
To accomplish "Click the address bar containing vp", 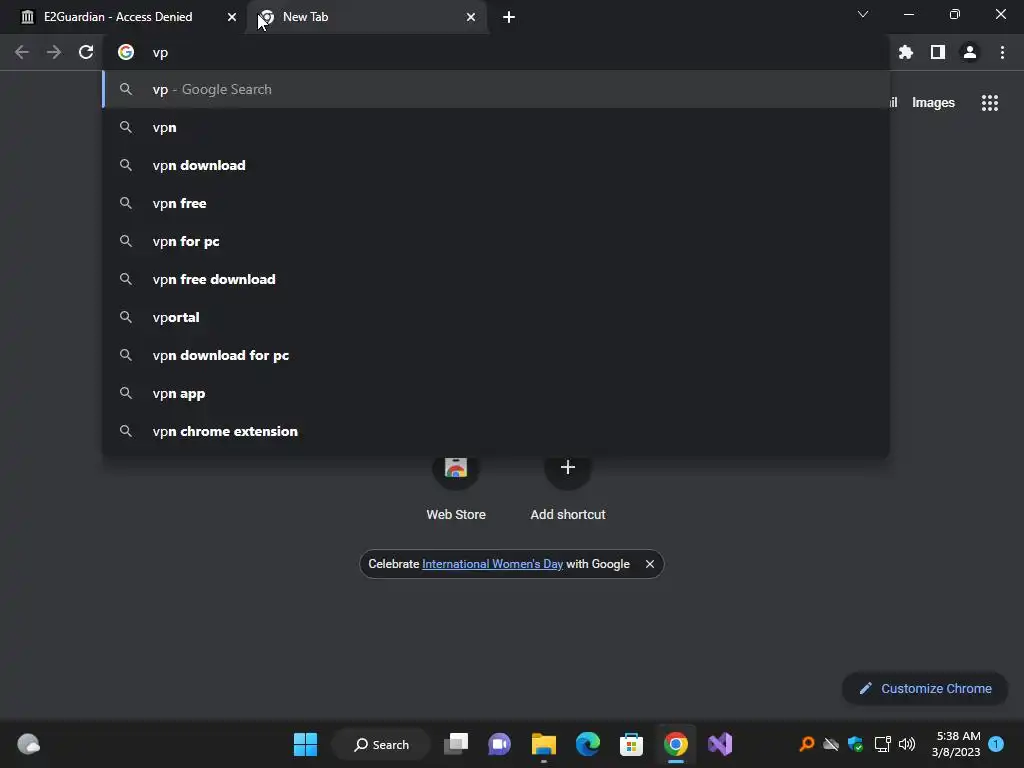I will pyautogui.click(x=496, y=52).
